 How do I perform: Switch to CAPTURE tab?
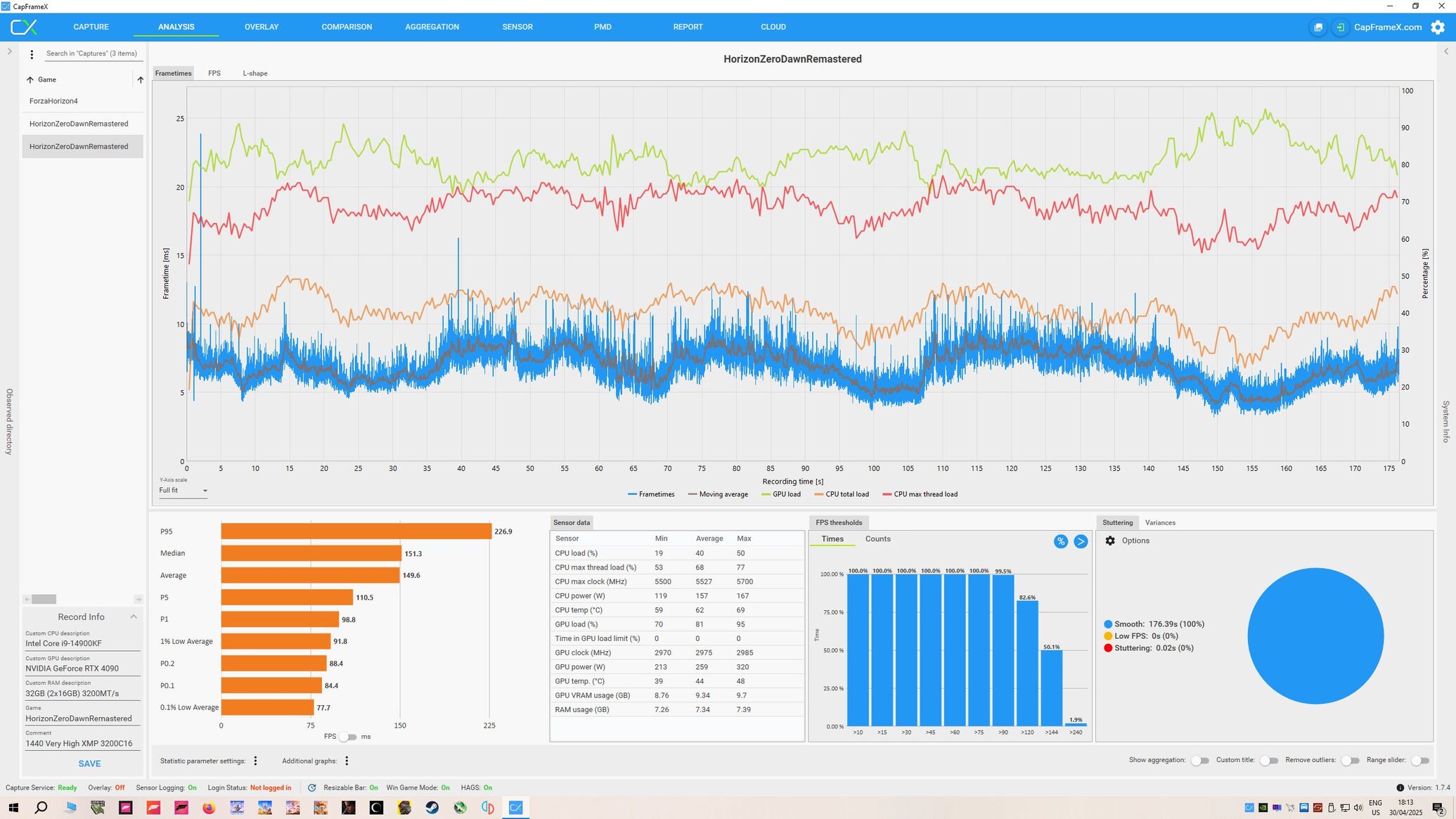tap(91, 27)
